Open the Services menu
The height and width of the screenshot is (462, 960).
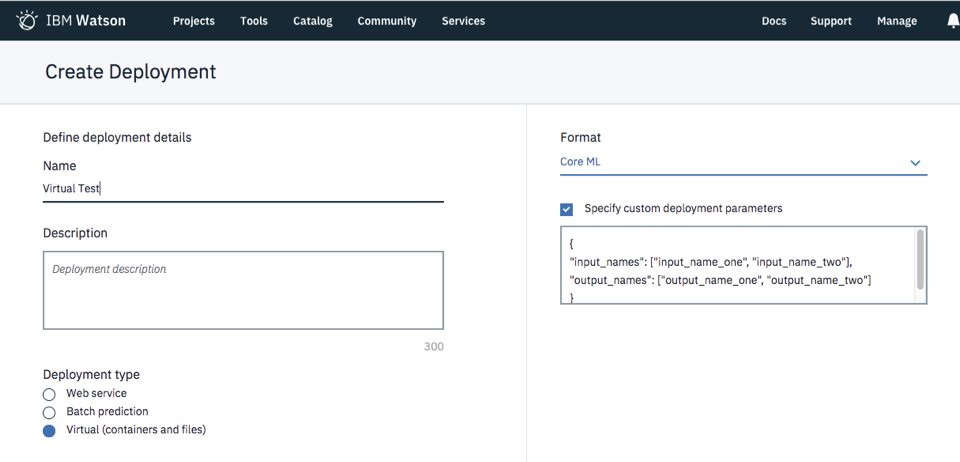(x=463, y=21)
